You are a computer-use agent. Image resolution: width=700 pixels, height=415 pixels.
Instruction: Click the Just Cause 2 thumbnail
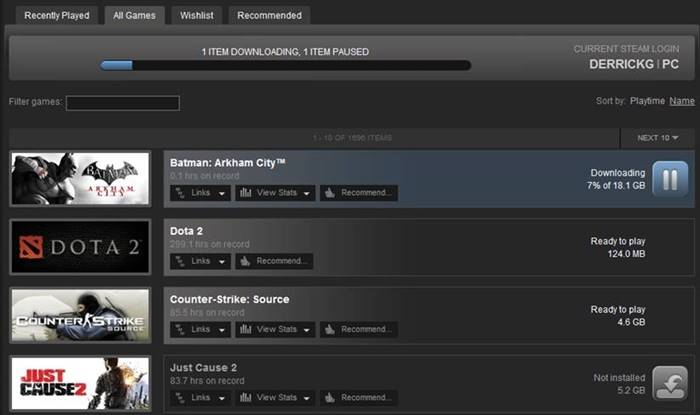pos(80,383)
